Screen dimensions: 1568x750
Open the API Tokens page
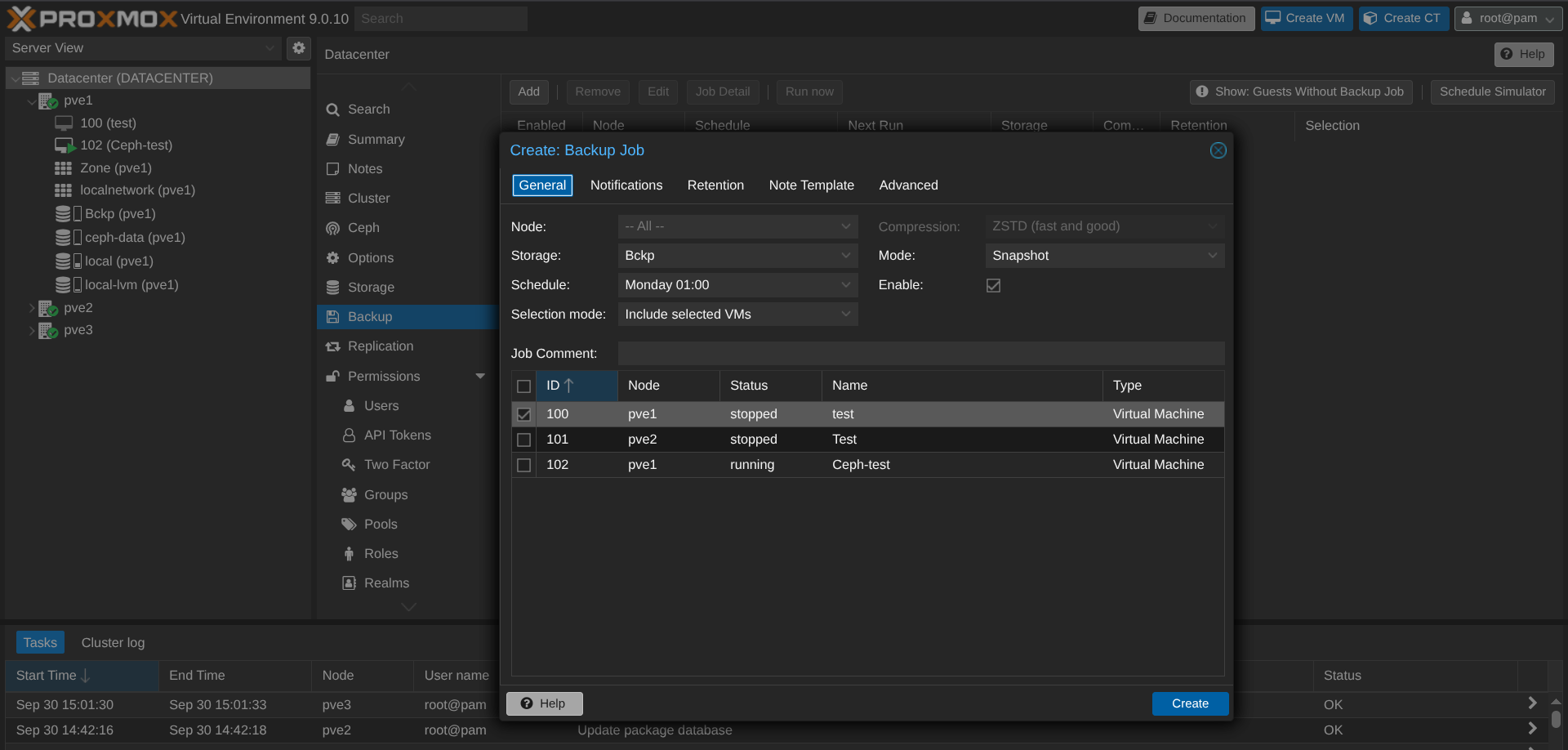[x=397, y=435]
